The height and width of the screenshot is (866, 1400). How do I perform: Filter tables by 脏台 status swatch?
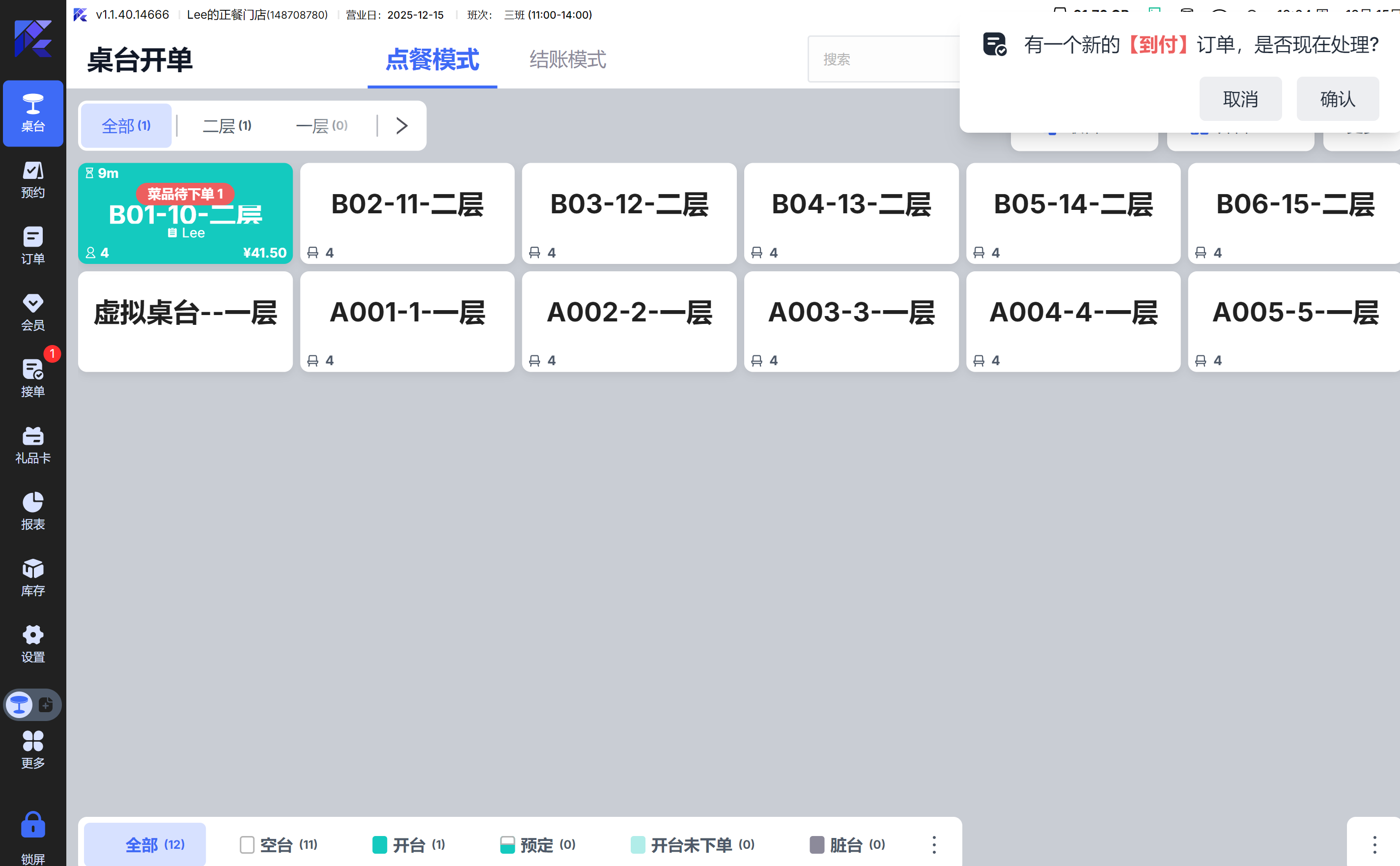point(817,844)
